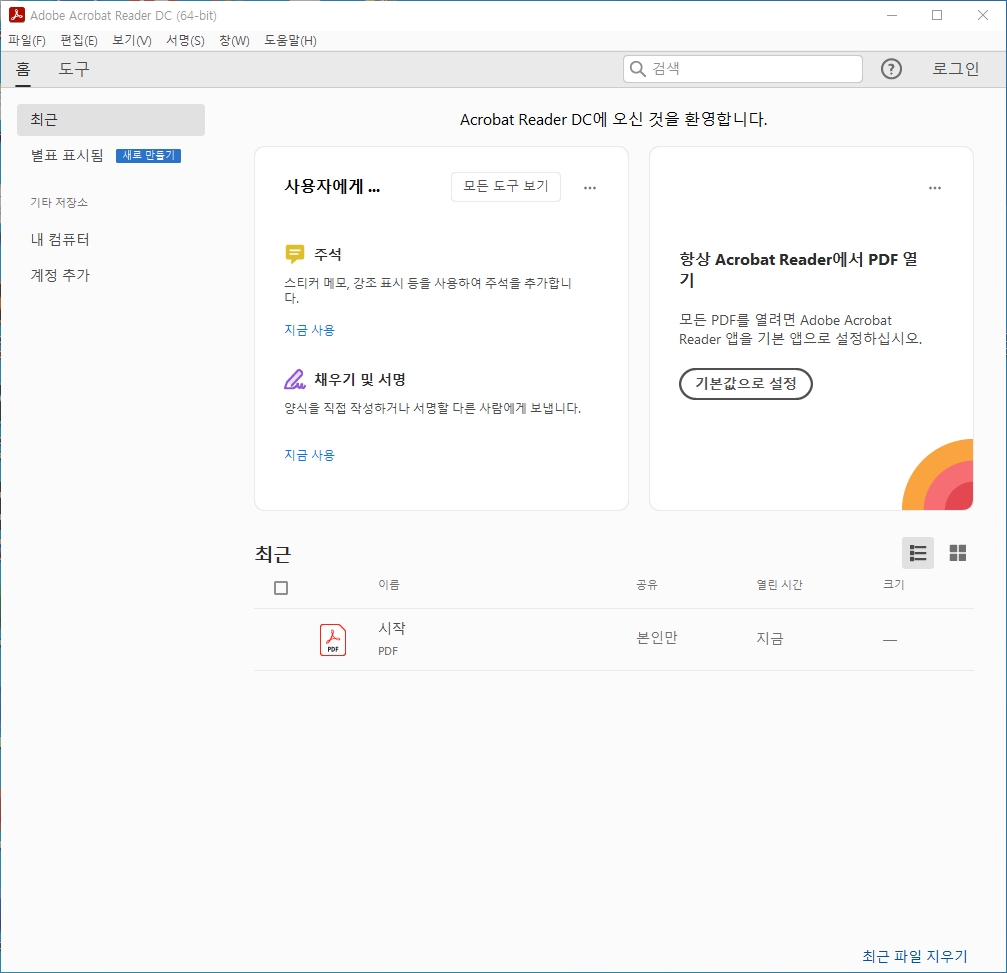Switch to the 도구 tab

coord(74,69)
